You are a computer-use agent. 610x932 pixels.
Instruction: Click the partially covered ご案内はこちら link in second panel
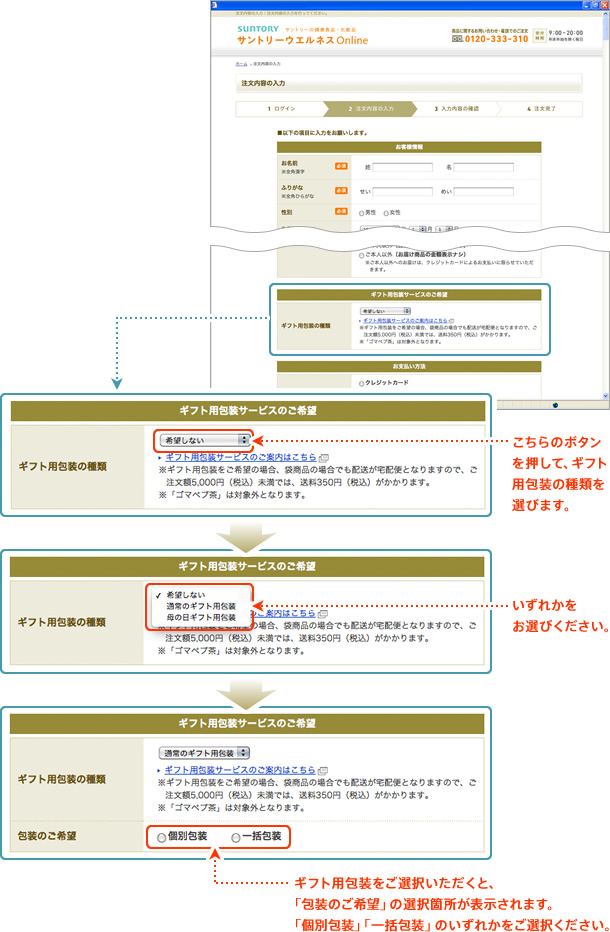tap(285, 613)
